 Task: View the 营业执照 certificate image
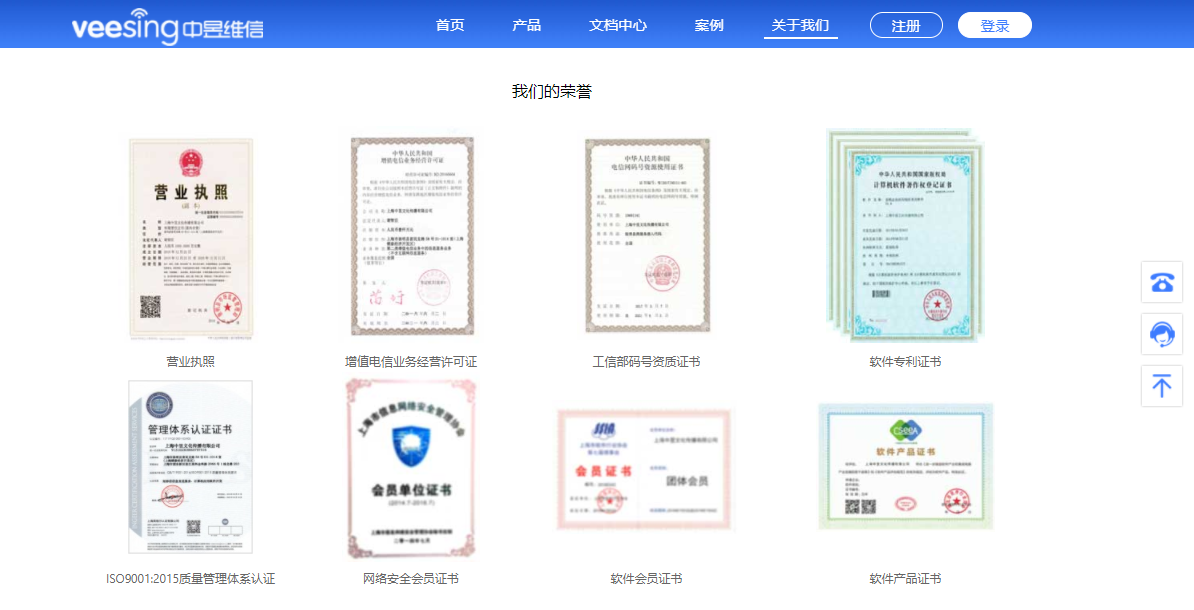coord(191,235)
